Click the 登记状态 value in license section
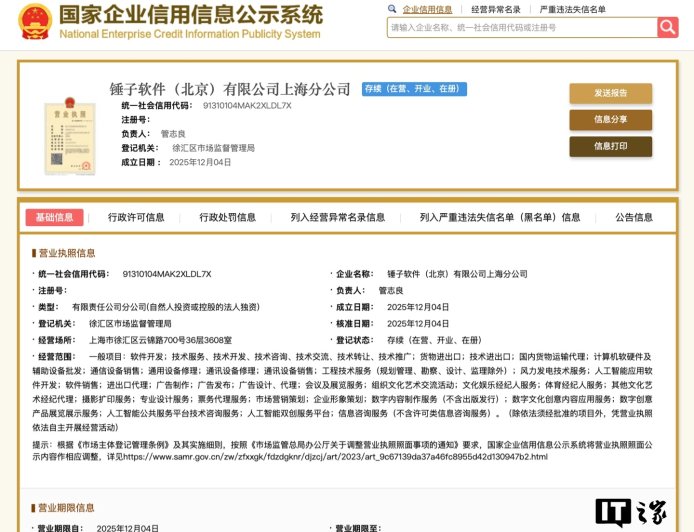Image resolution: width=694 pixels, height=532 pixels. point(434,340)
